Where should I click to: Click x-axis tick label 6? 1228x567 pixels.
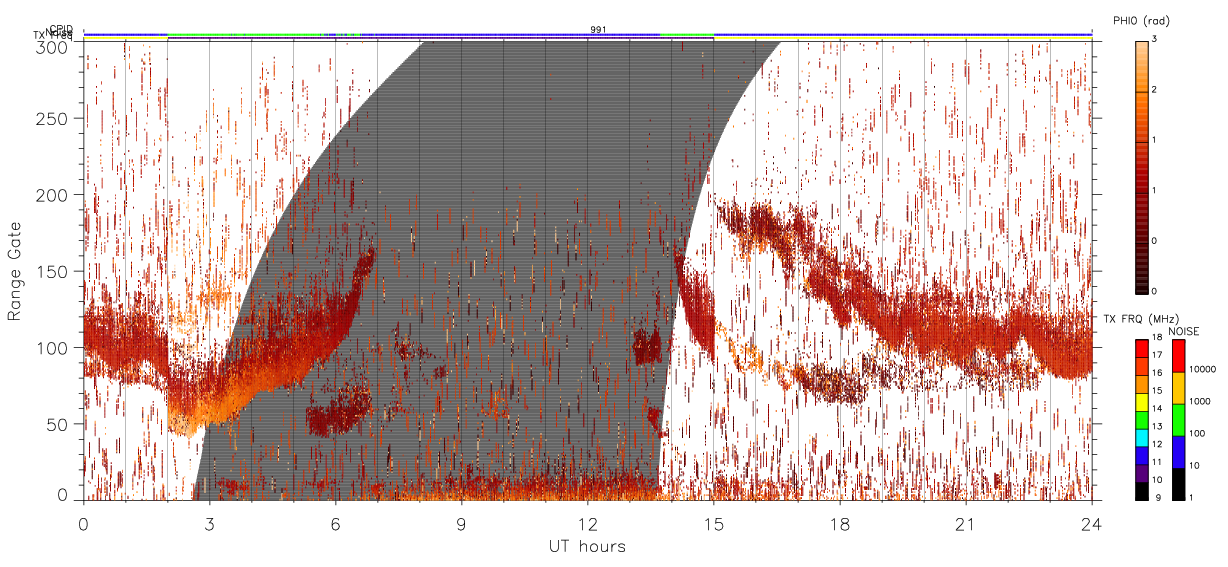point(335,523)
